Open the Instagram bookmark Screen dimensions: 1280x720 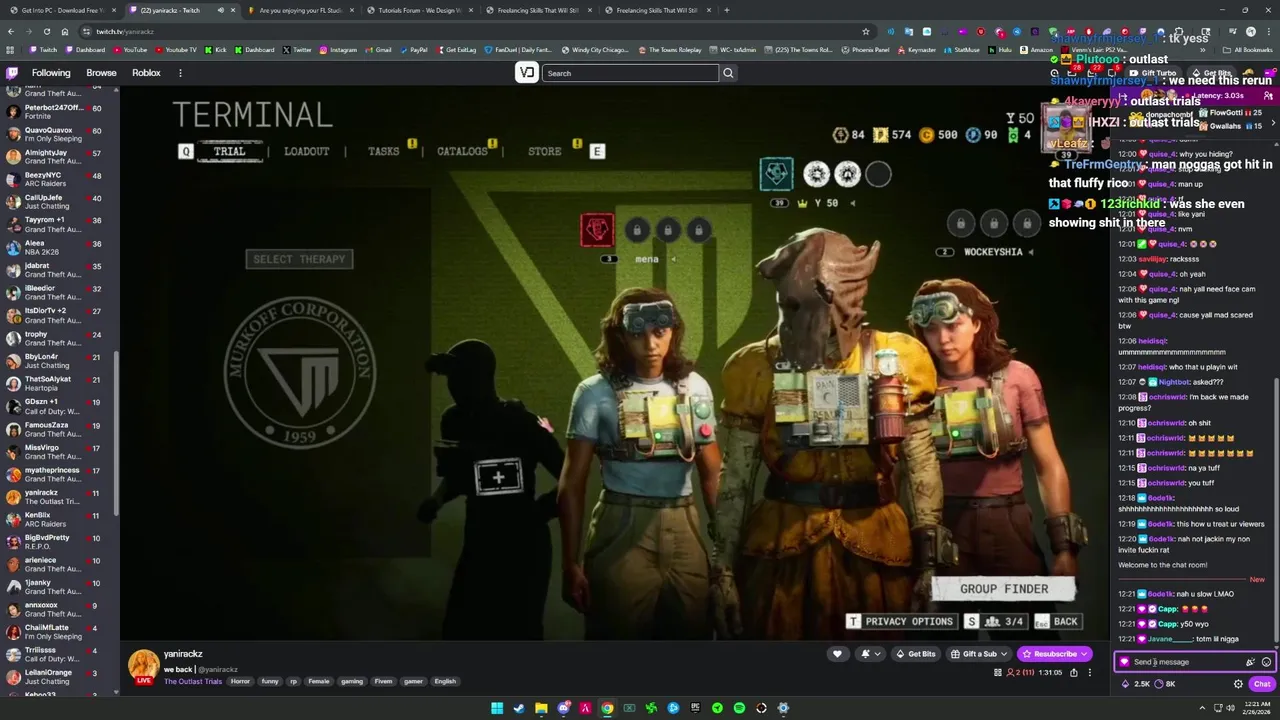pyautogui.click(x=338, y=50)
